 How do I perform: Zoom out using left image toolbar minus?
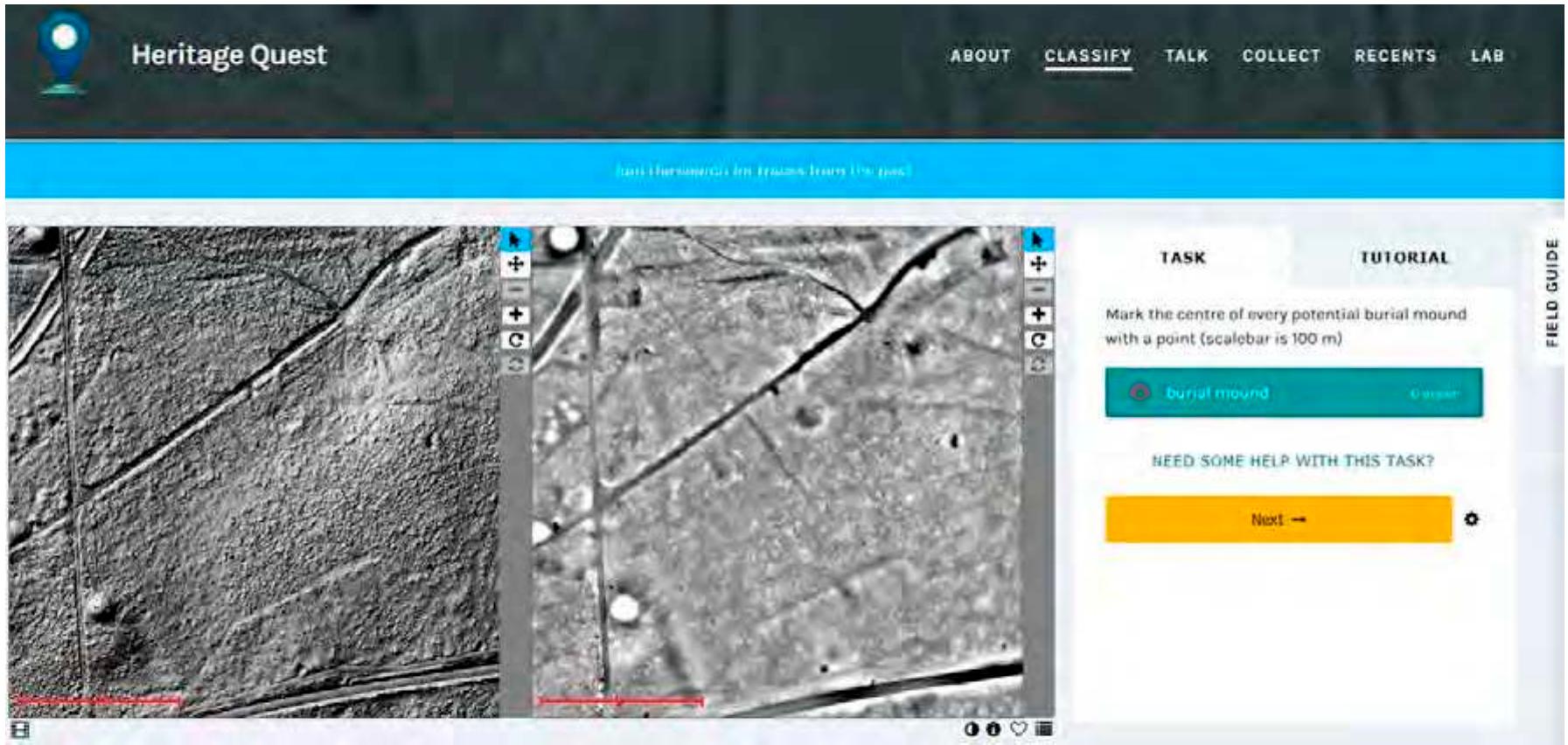coord(515,289)
